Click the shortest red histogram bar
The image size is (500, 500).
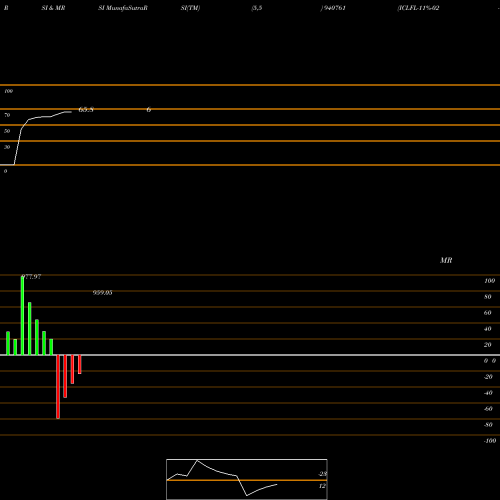(80, 364)
